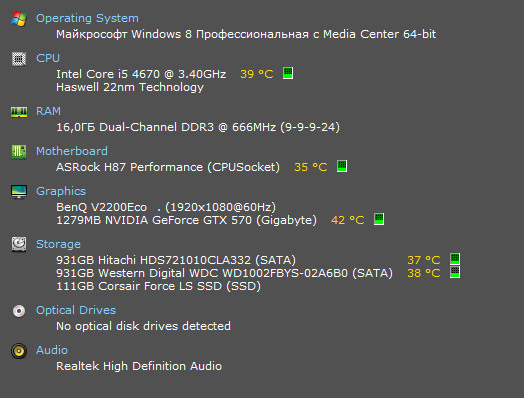
Task: Click the Graphics monitor icon
Action: click(x=19, y=192)
